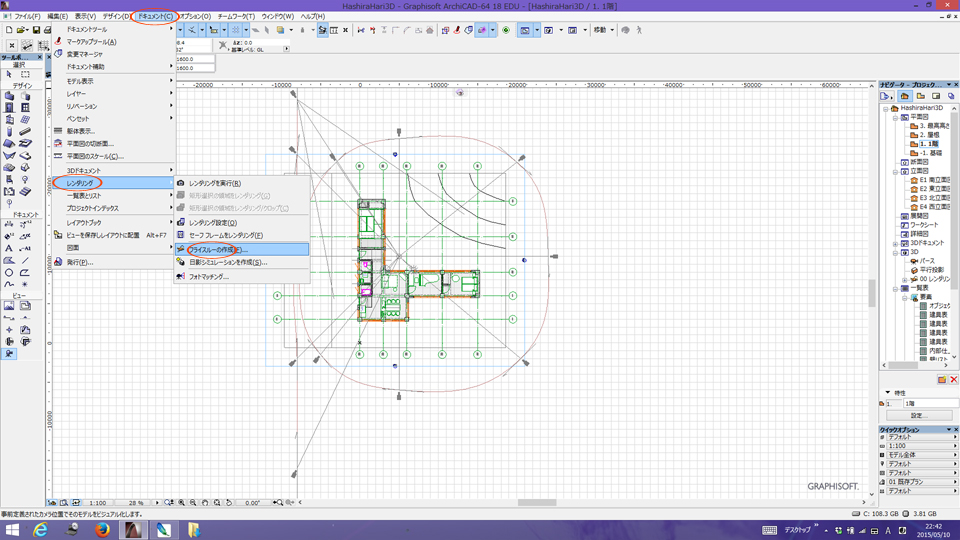Collapse the 平面図 tree node in Navigator
This screenshot has height=540, width=960.
(x=896, y=117)
